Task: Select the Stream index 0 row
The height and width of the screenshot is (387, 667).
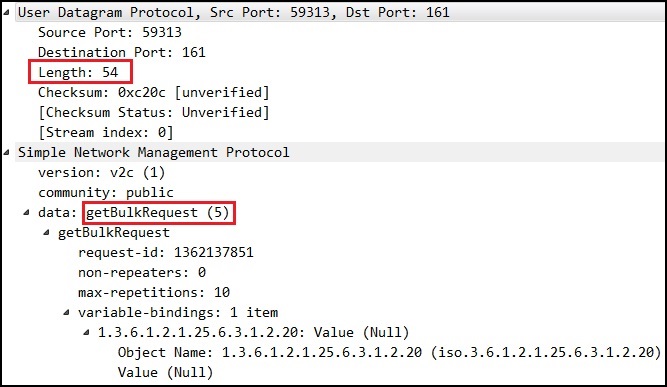Action: [105, 132]
